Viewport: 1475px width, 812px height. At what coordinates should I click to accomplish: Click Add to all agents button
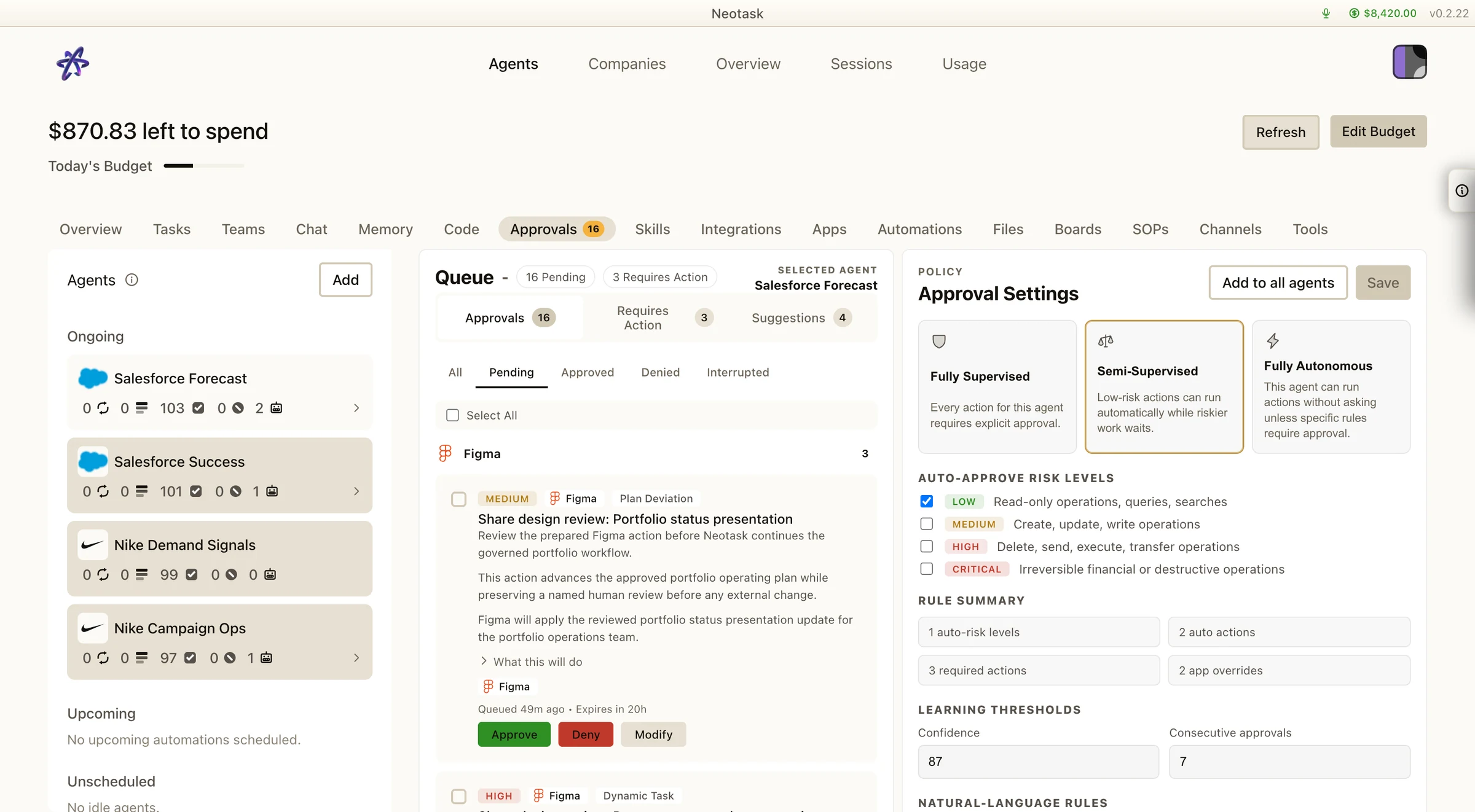pos(1278,283)
